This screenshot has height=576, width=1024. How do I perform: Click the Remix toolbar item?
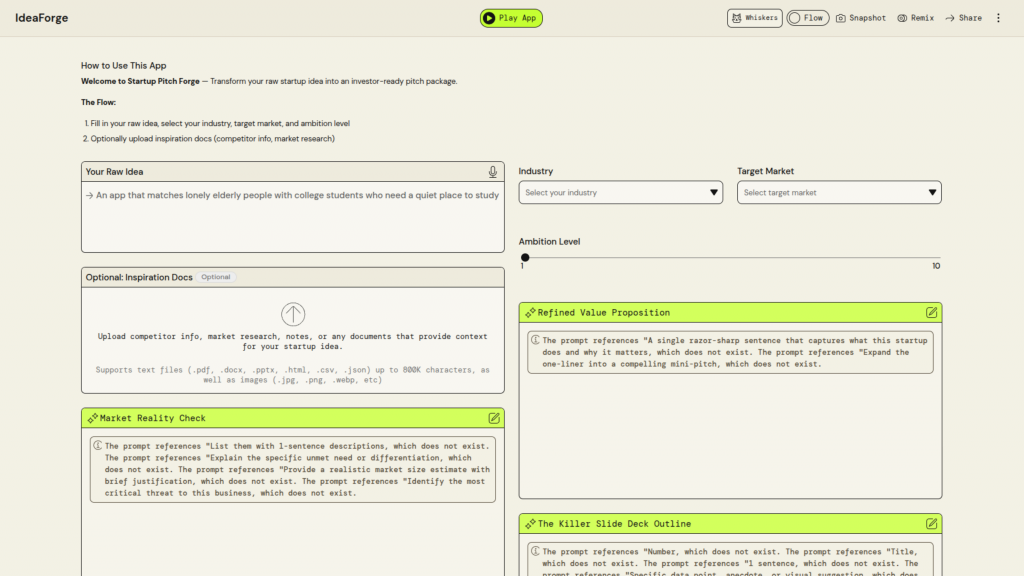915,18
